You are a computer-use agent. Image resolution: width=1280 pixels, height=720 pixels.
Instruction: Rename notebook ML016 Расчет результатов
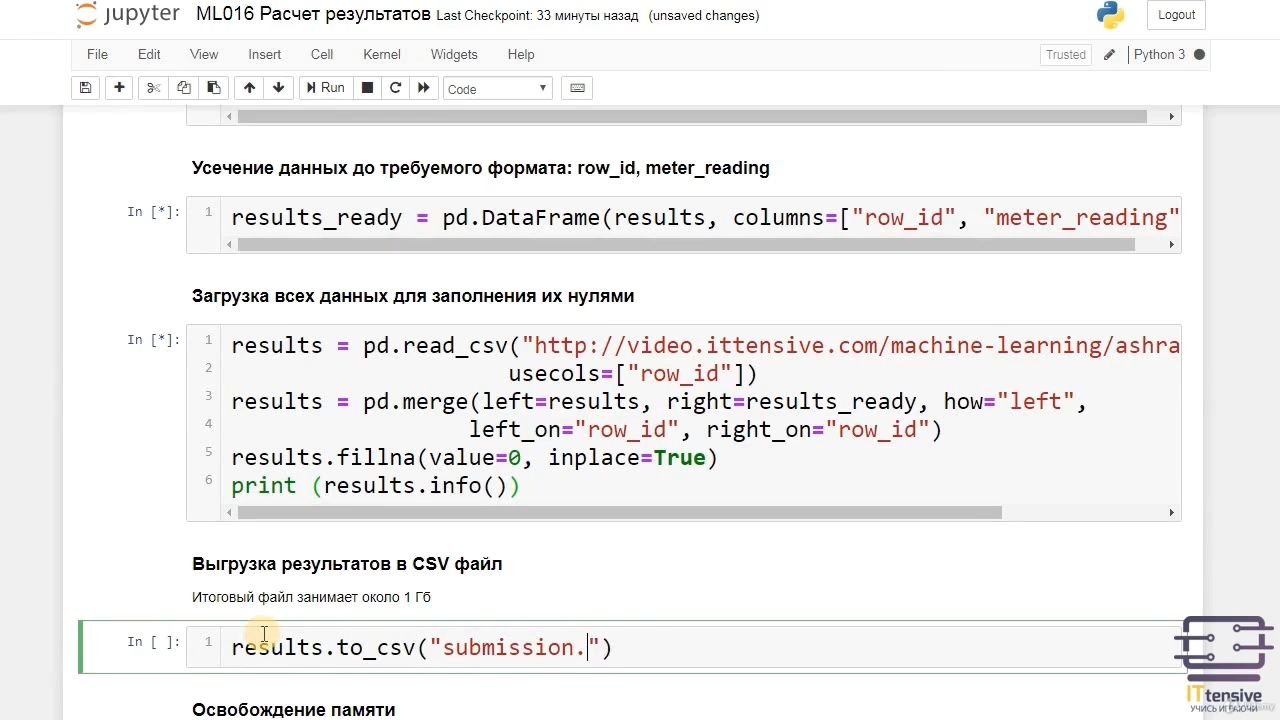coord(314,15)
